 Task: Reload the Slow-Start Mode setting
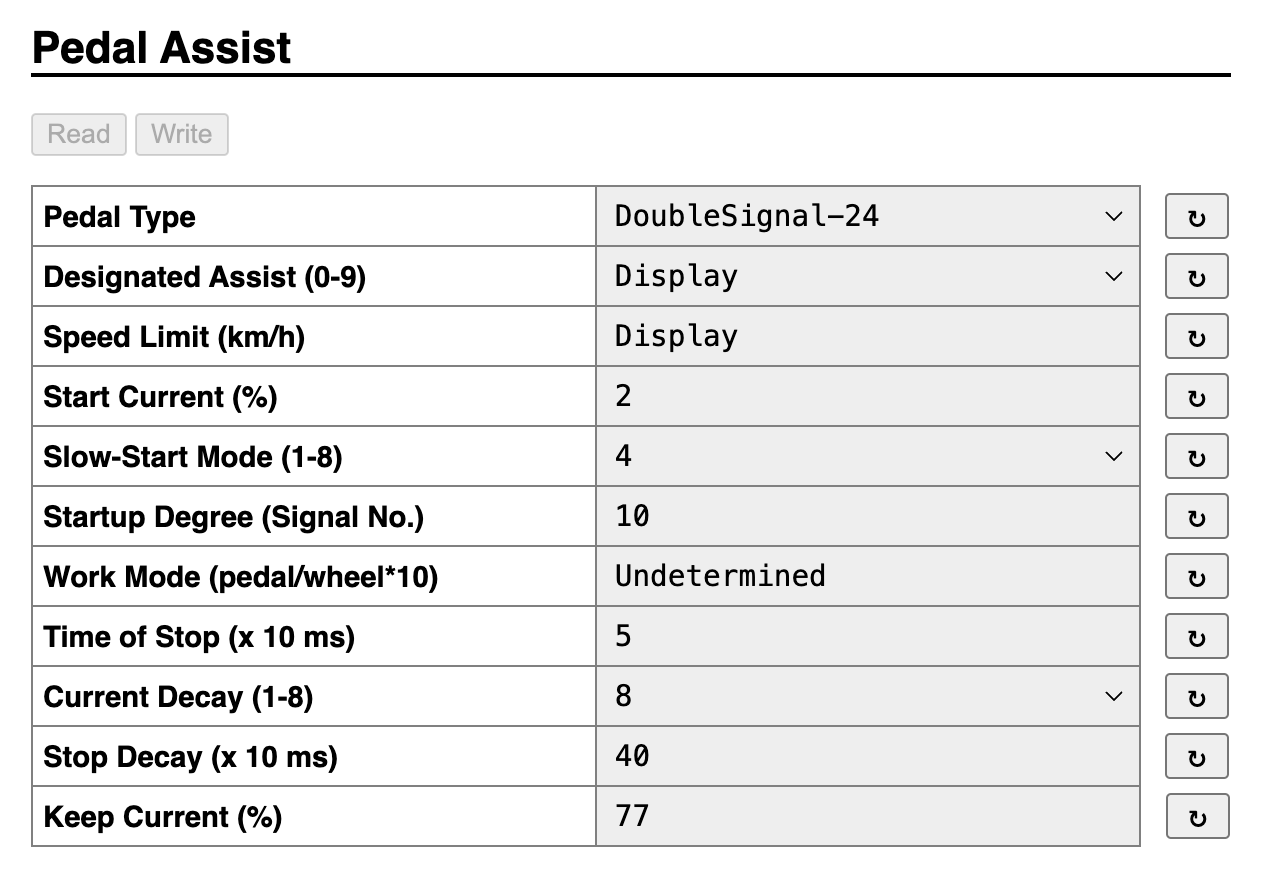click(x=1196, y=457)
